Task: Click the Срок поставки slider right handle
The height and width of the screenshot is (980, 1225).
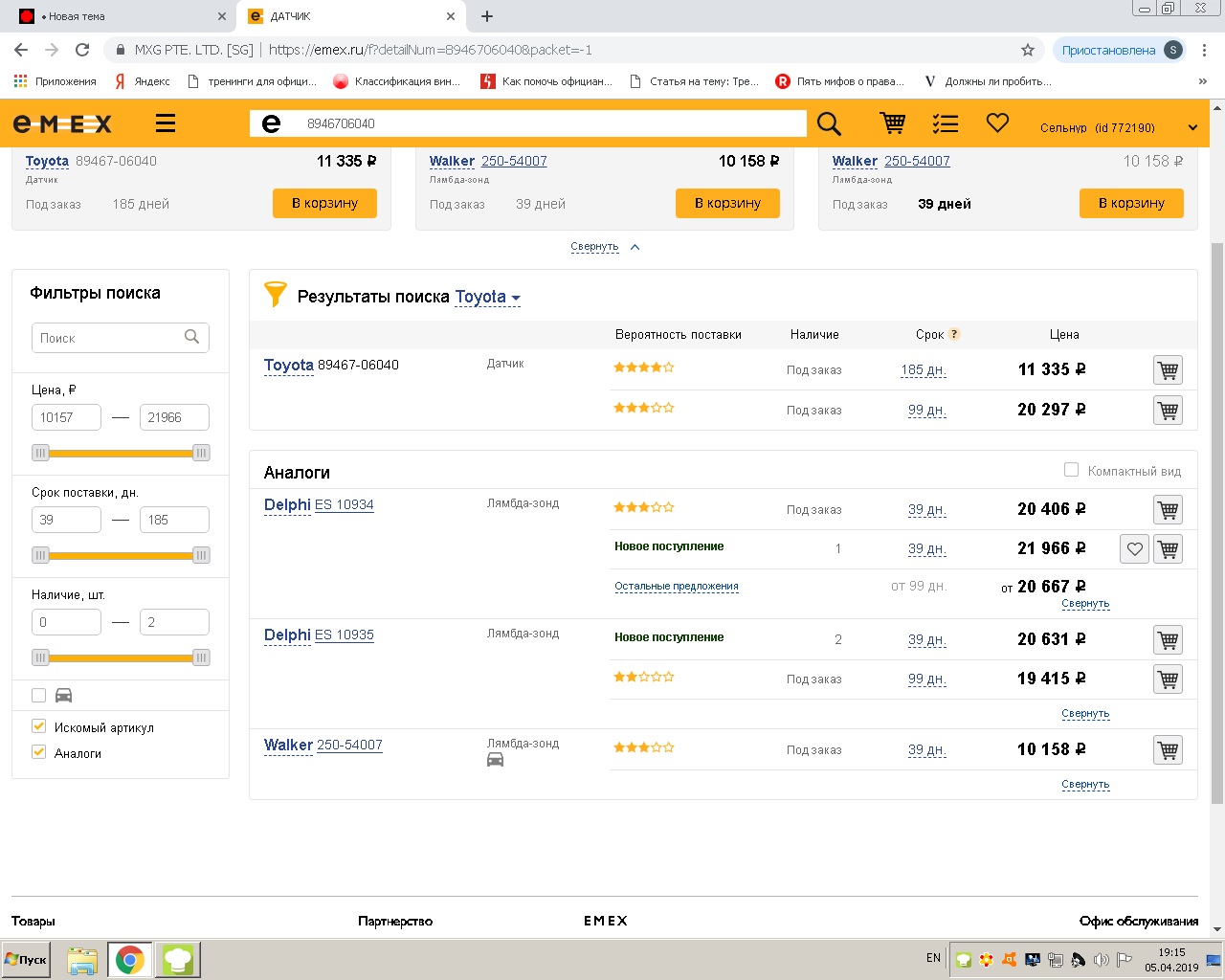Action: click(201, 555)
